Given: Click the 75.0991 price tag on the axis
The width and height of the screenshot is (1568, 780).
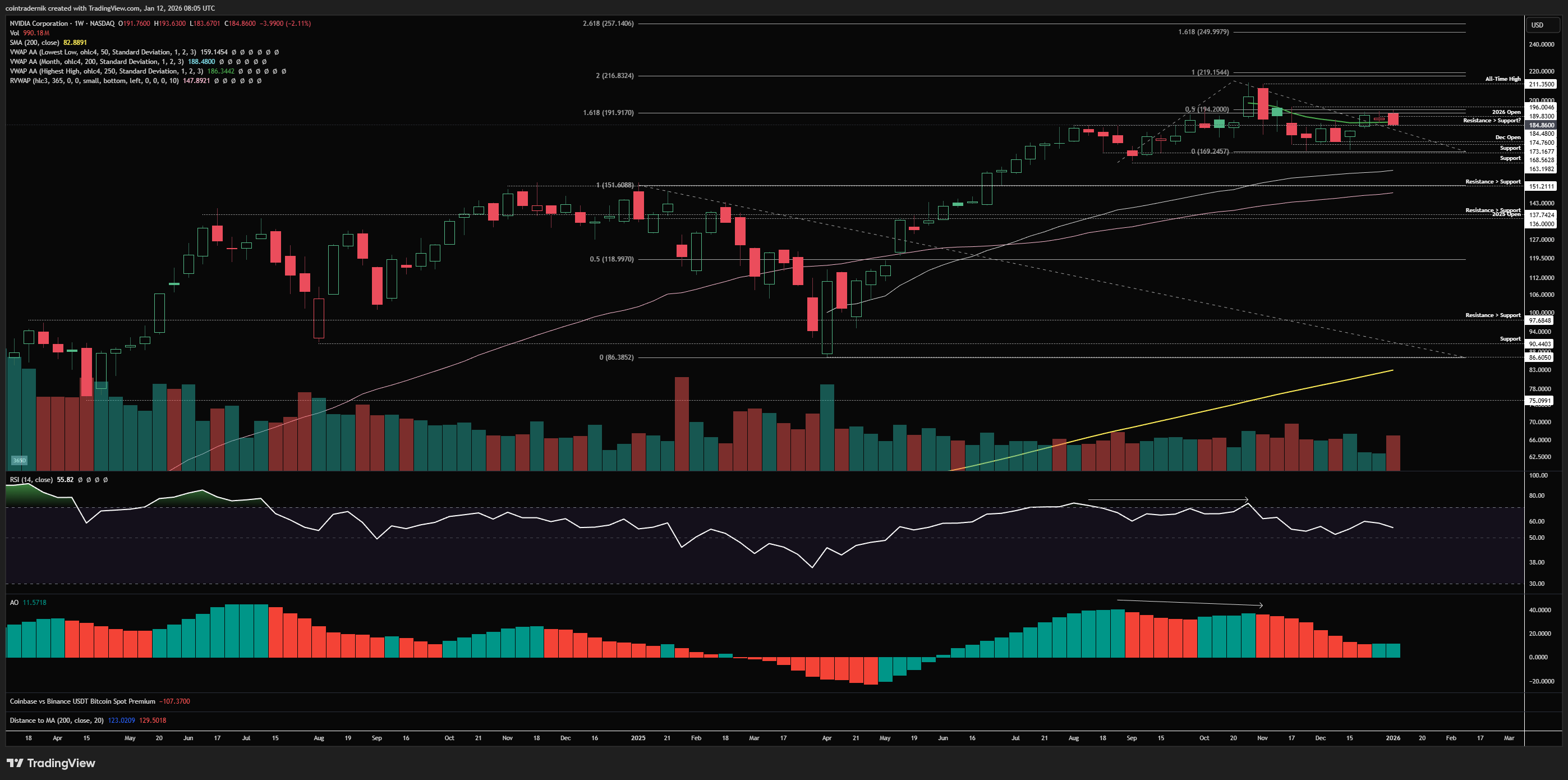Looking at the screenshot, I should click(1539, 401).
